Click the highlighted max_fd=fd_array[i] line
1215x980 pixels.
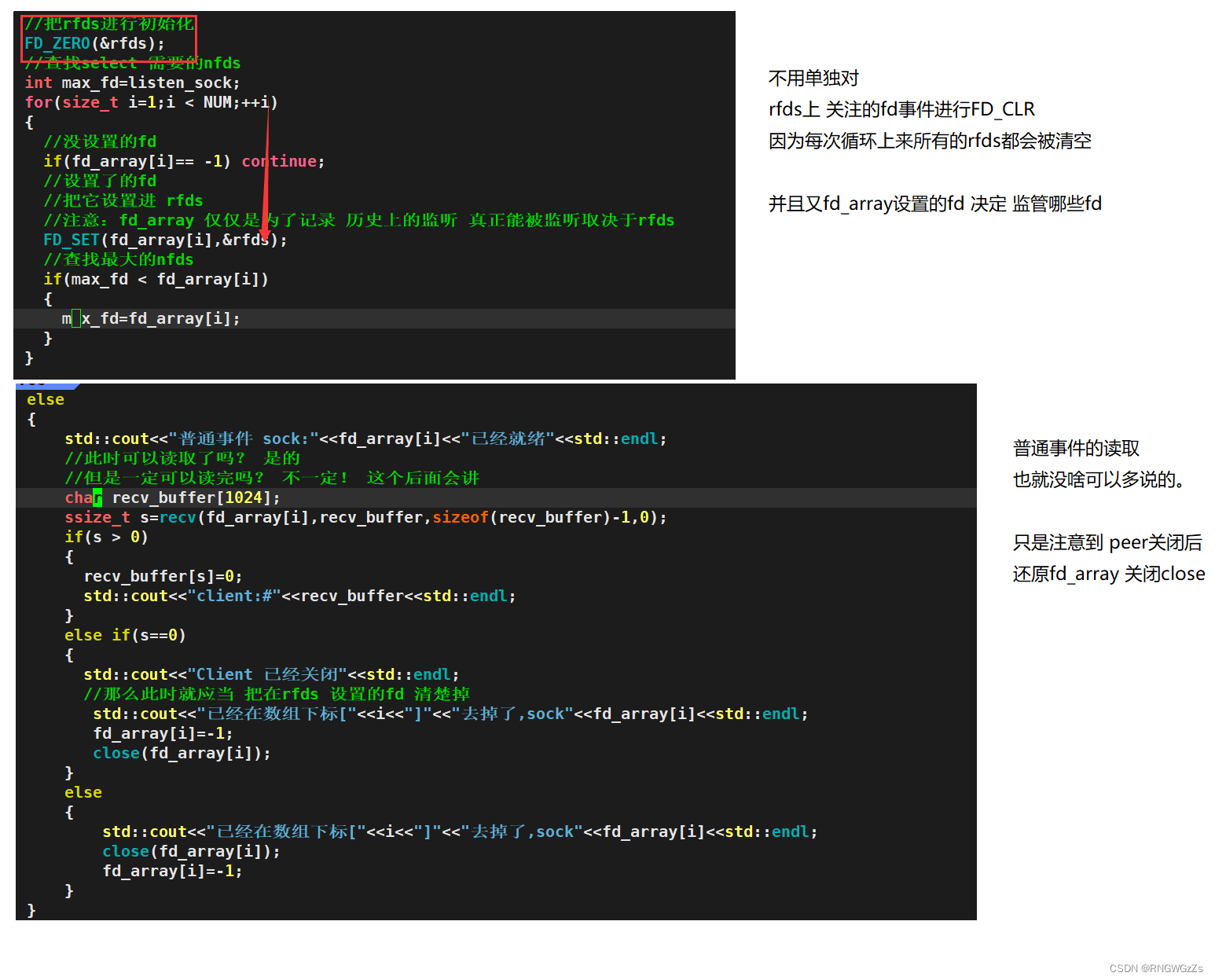pos(151,318)
